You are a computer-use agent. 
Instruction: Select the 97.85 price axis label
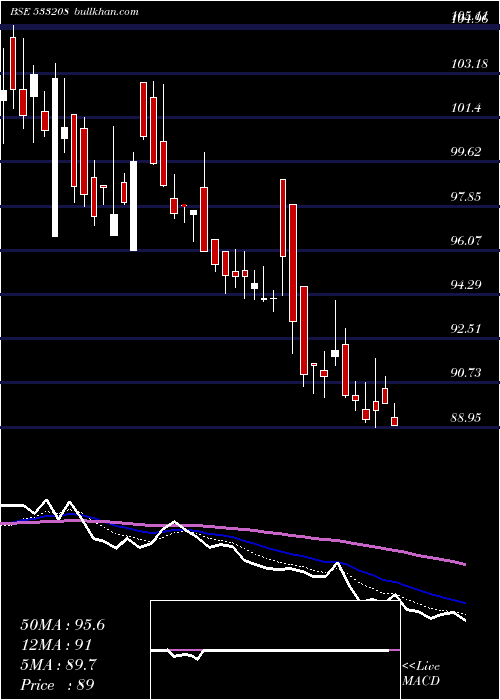pyautogui.click(x=466, y=196)
